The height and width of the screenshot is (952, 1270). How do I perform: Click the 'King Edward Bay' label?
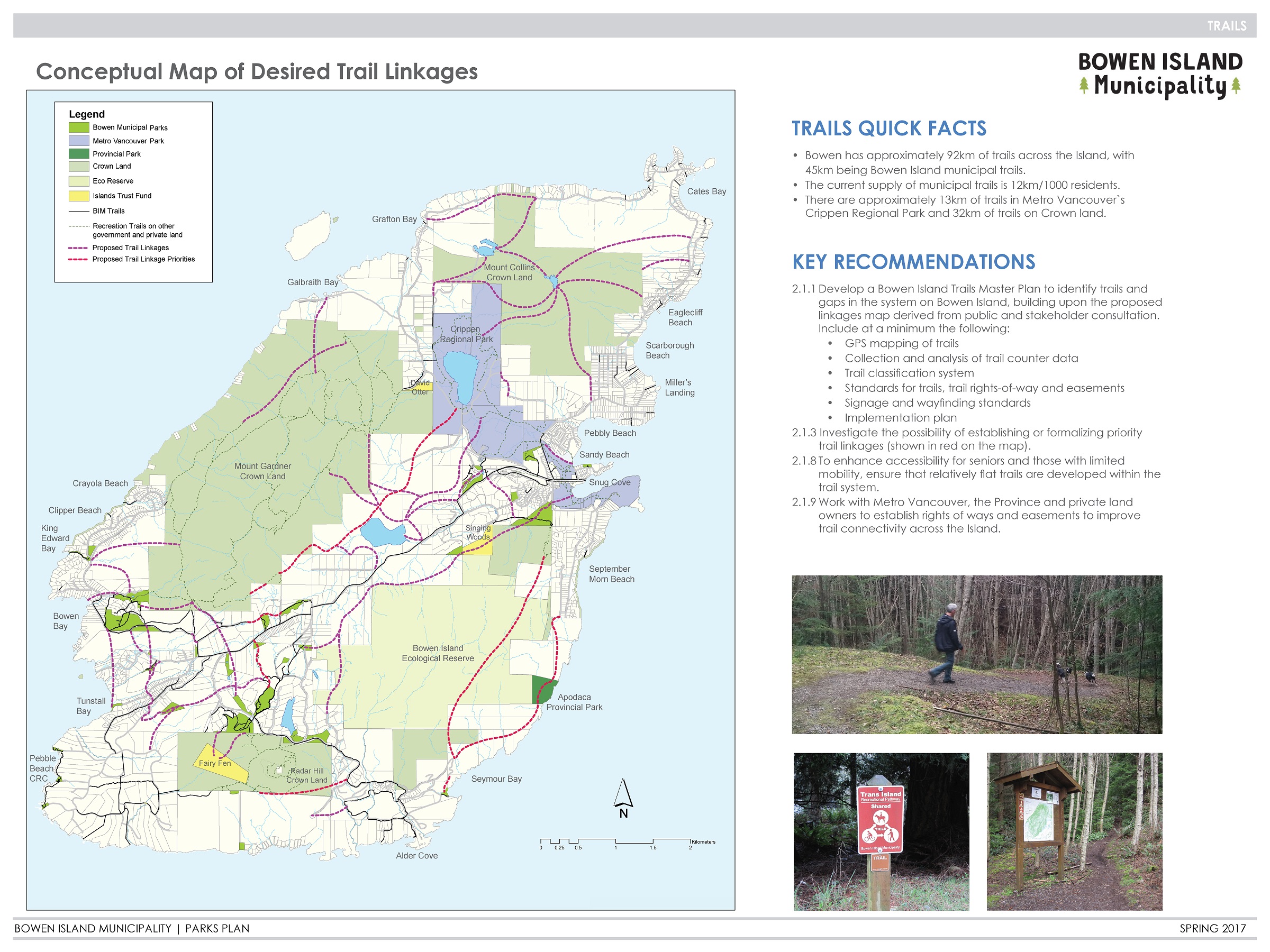coord(55,538)
